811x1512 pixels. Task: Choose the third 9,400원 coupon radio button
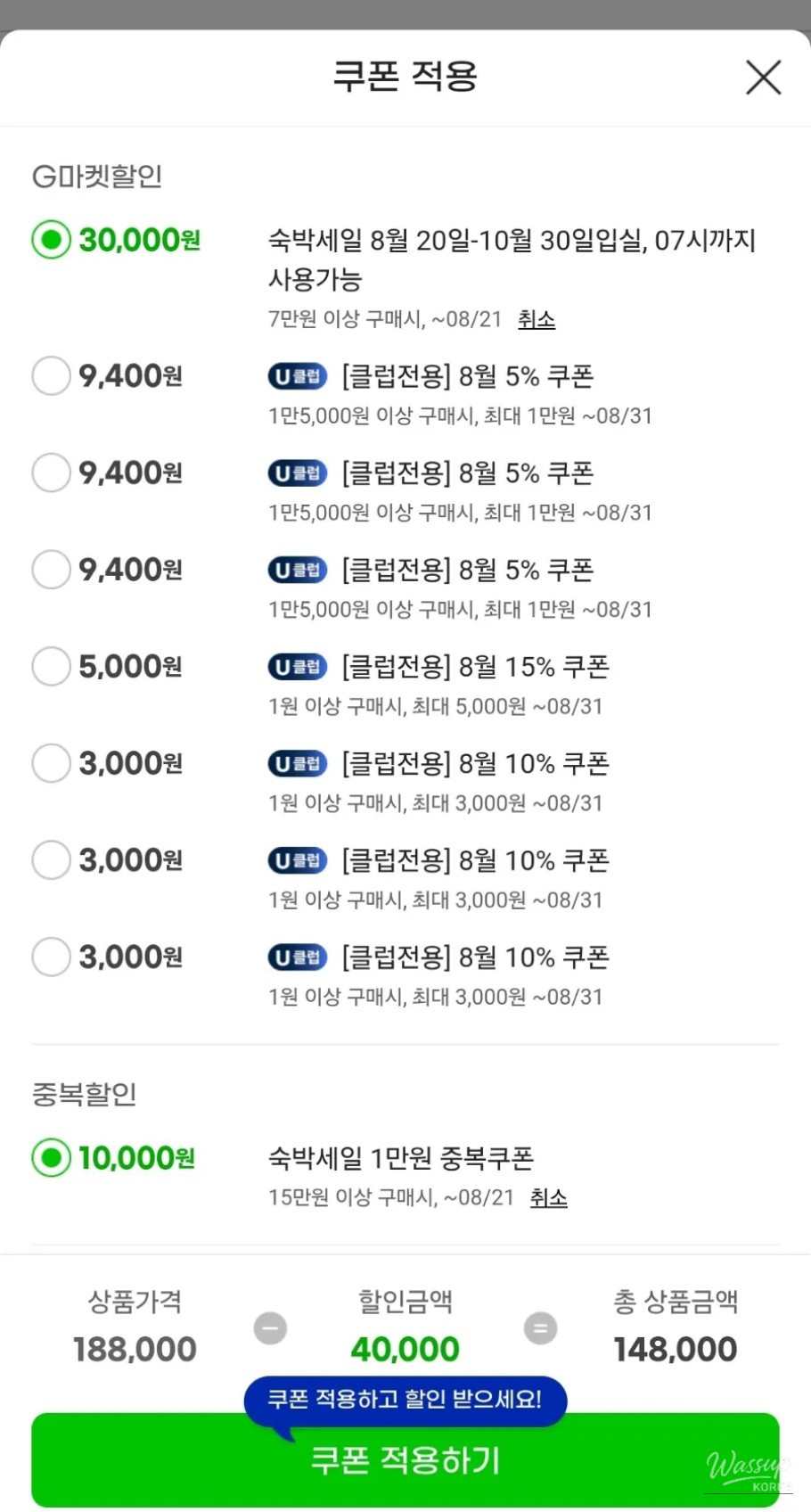pos(51,569)
